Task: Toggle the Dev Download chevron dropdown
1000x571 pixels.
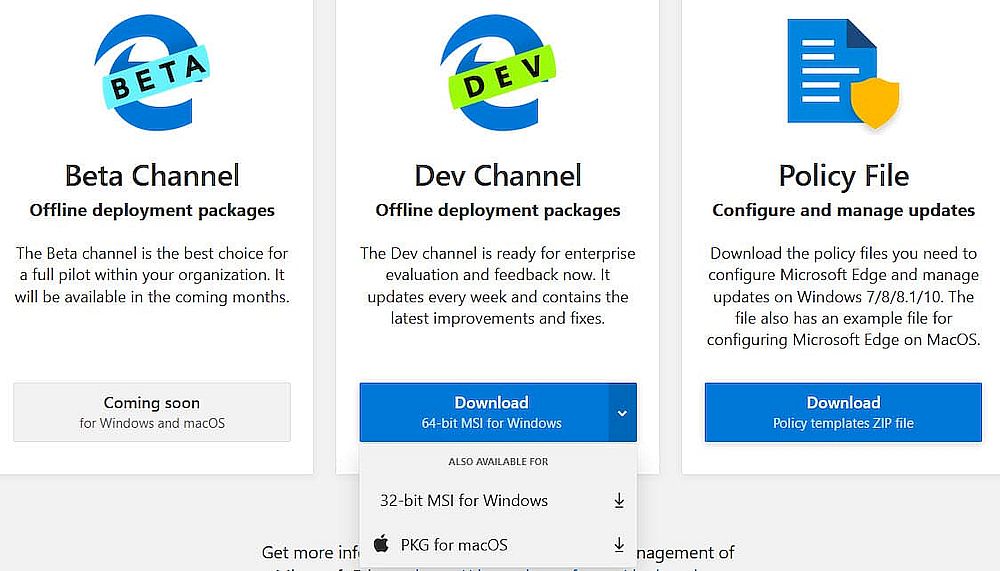Action: (622, 412)
